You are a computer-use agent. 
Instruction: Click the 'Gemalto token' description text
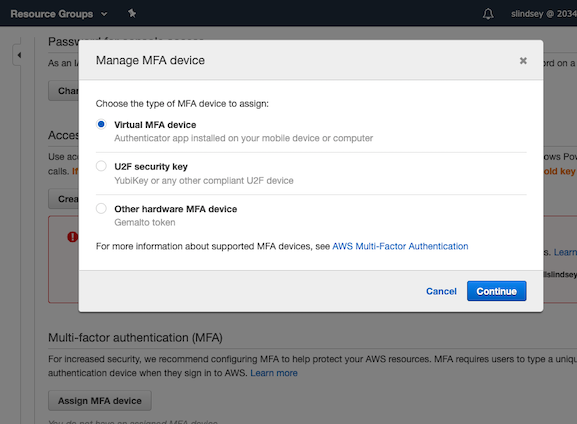[145, 222]
